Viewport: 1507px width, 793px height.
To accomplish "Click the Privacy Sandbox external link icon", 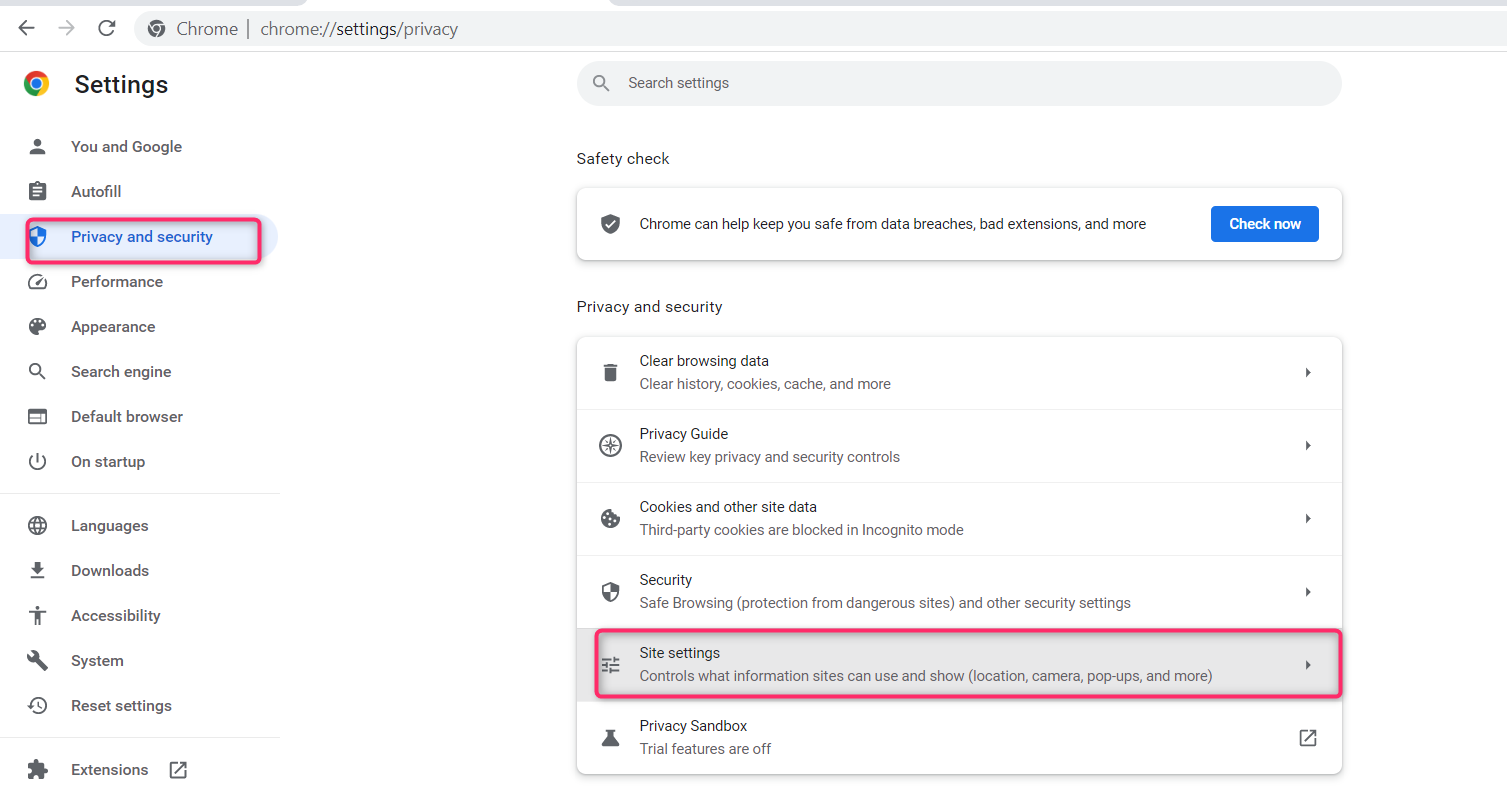I will (x=1307, y=738).
